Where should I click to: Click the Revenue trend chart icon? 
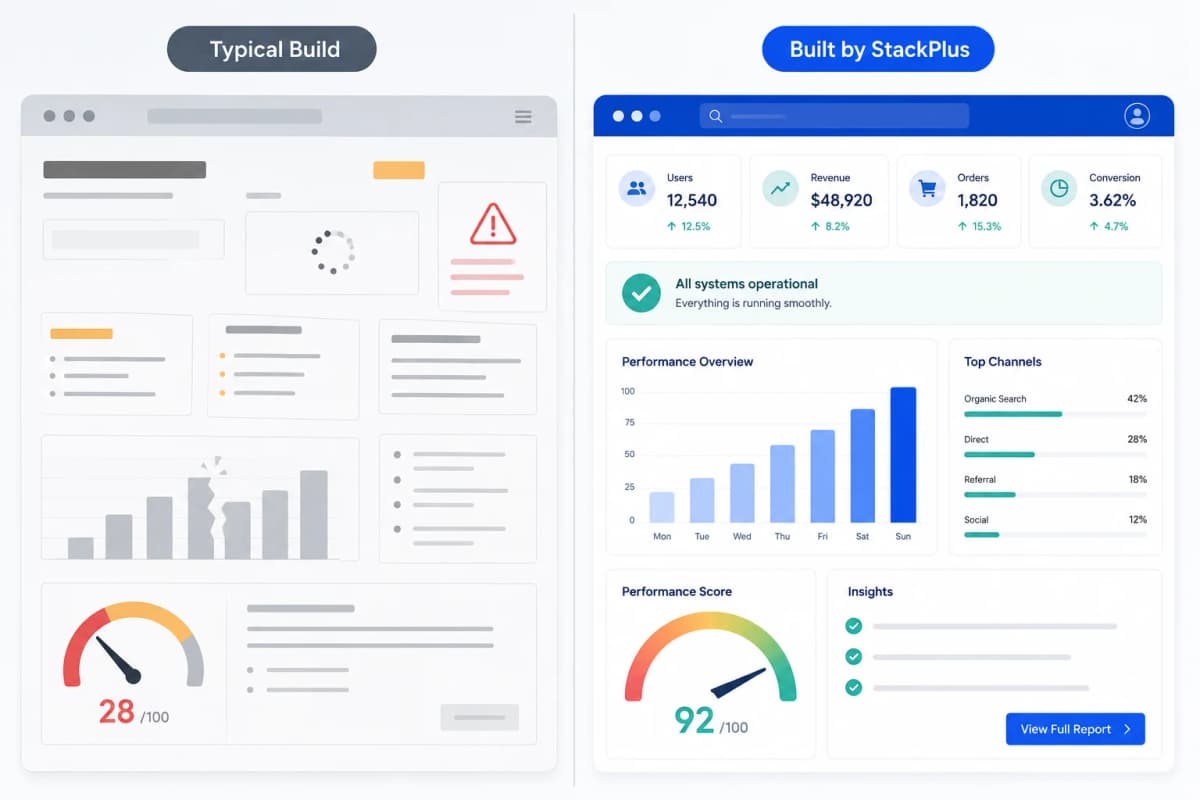(x=780, y=188)
